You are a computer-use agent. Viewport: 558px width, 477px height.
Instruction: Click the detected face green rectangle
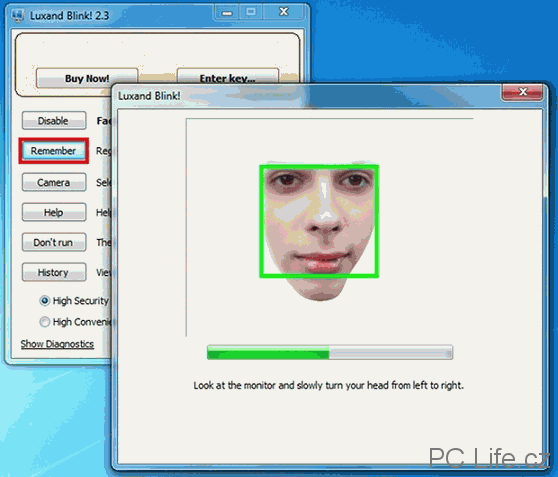[319, 221]
